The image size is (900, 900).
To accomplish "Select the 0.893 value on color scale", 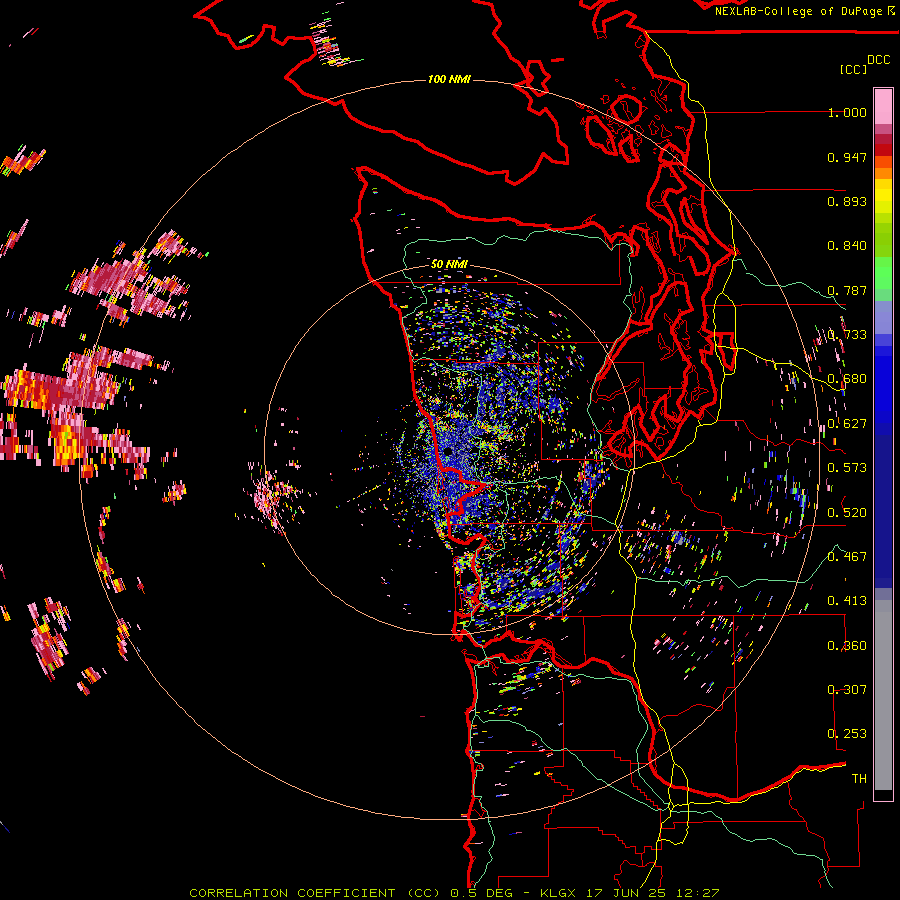I will click(x=847, y=201).
